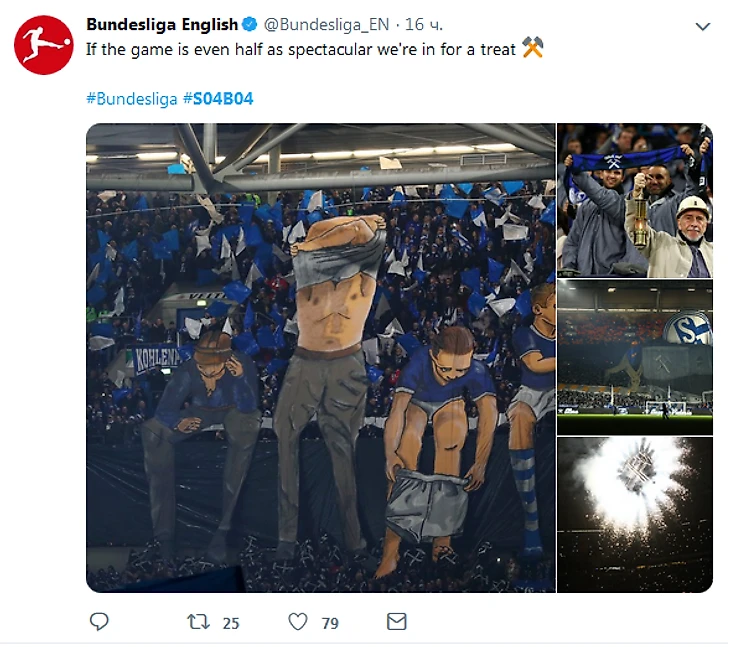
Task: Open the photo of fans holding scarf
Action: (634, 200)
